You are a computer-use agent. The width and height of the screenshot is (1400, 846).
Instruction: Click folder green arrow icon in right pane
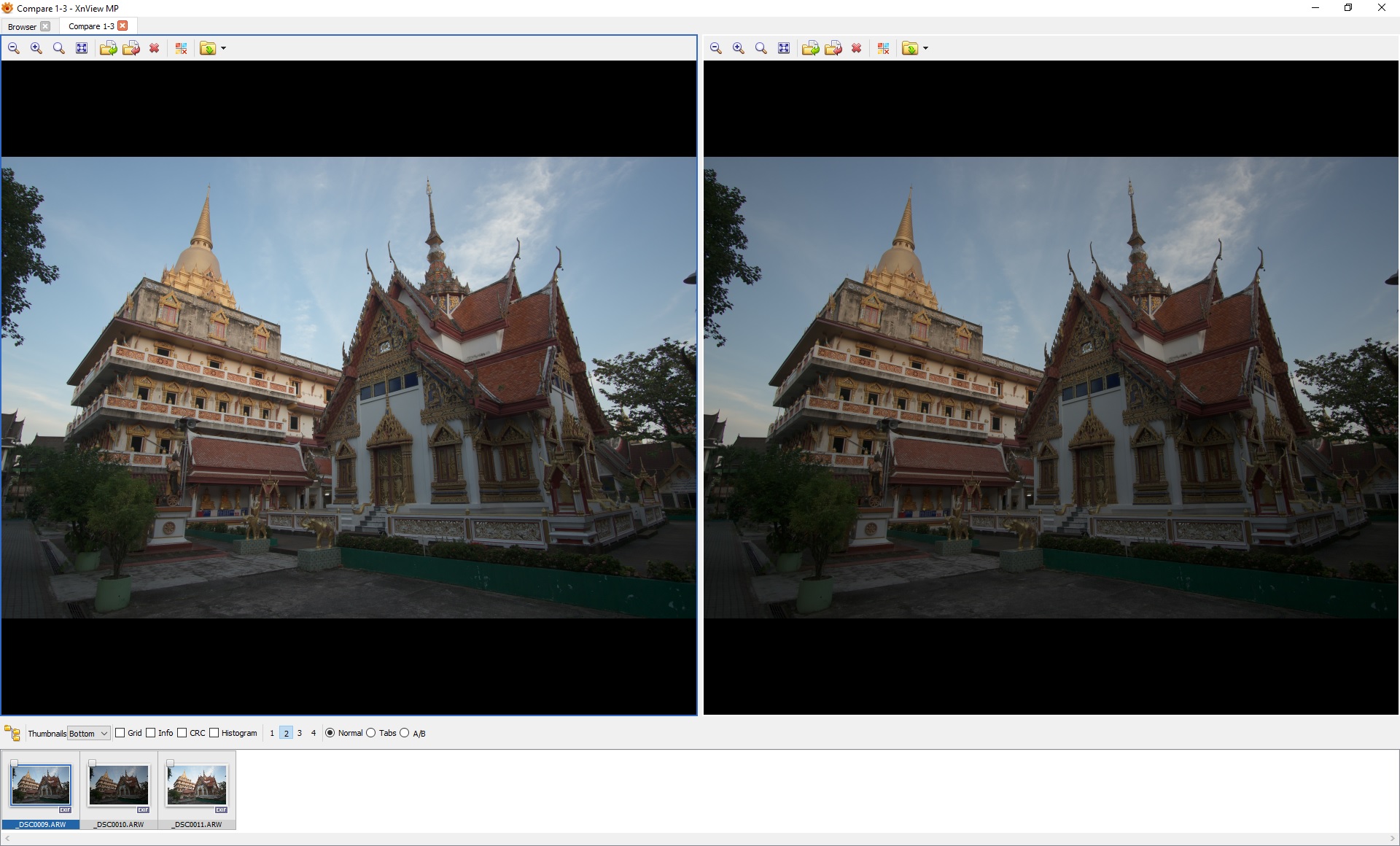coord(810,48)
